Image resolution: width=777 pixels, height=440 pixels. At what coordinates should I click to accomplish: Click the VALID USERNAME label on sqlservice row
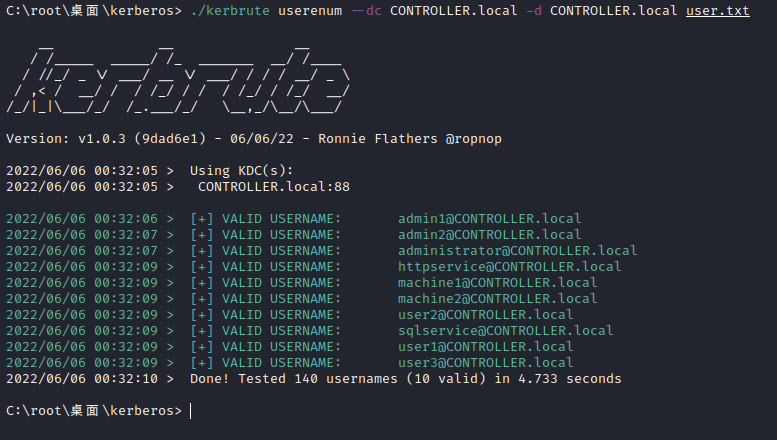coord(281,330)
